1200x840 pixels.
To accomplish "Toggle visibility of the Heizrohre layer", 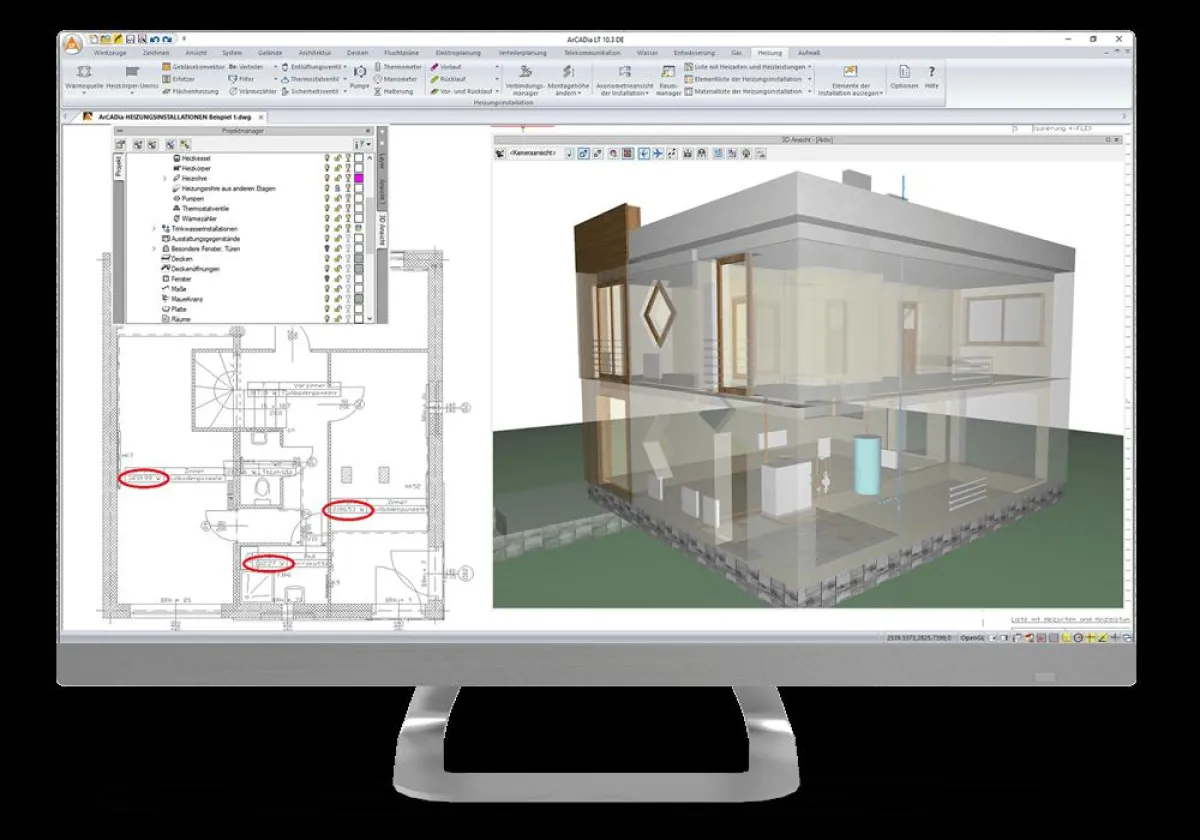I will coord(327,178).
